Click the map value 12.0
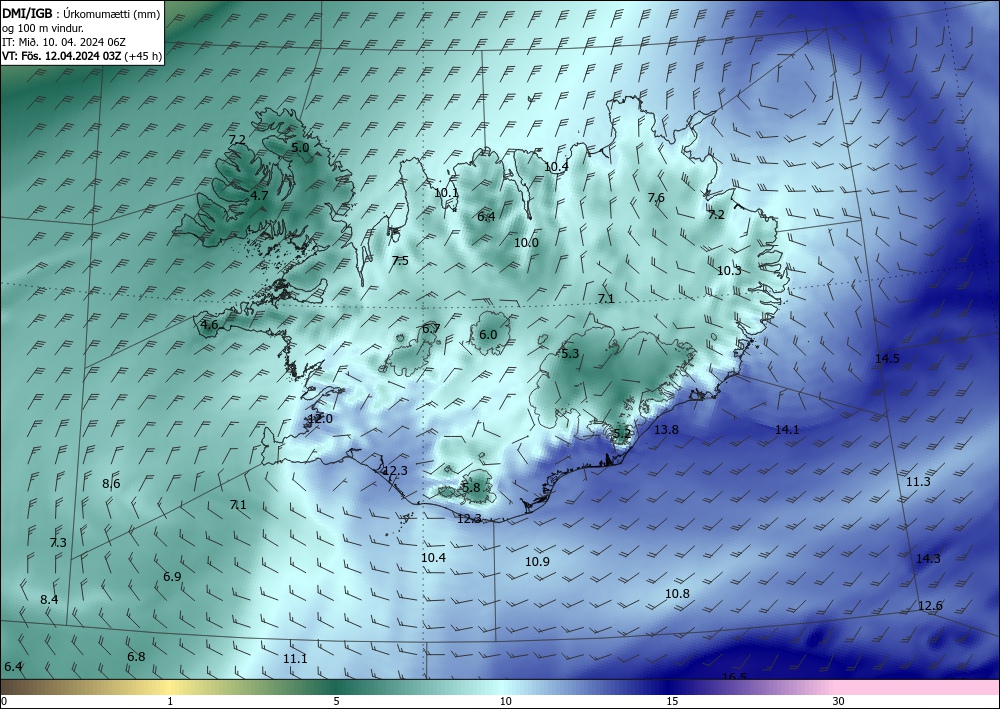1000x709 pixels. pyautogui.click(x=320, y=419)
